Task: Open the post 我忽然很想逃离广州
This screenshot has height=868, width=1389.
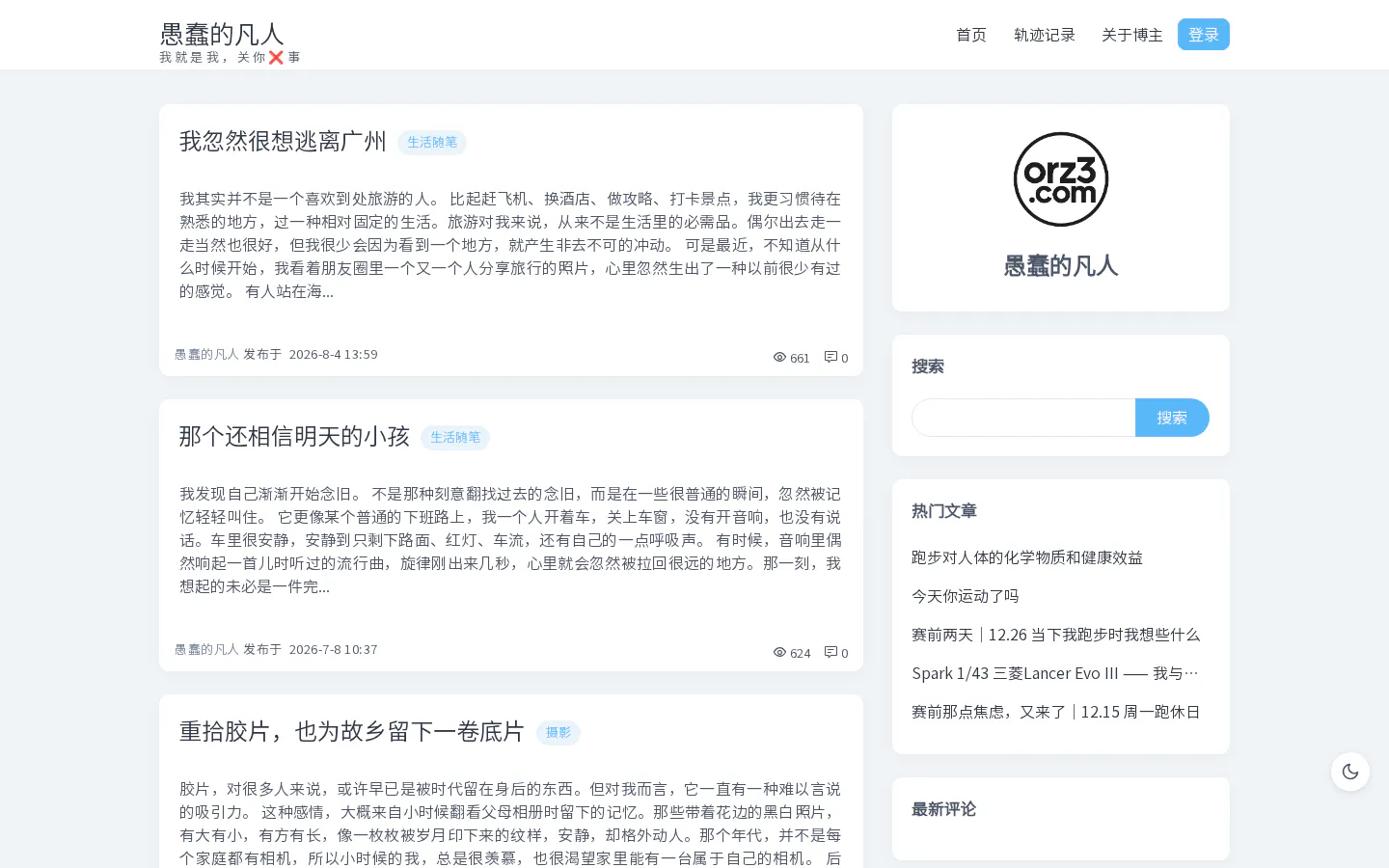Action: pos(283,142)
